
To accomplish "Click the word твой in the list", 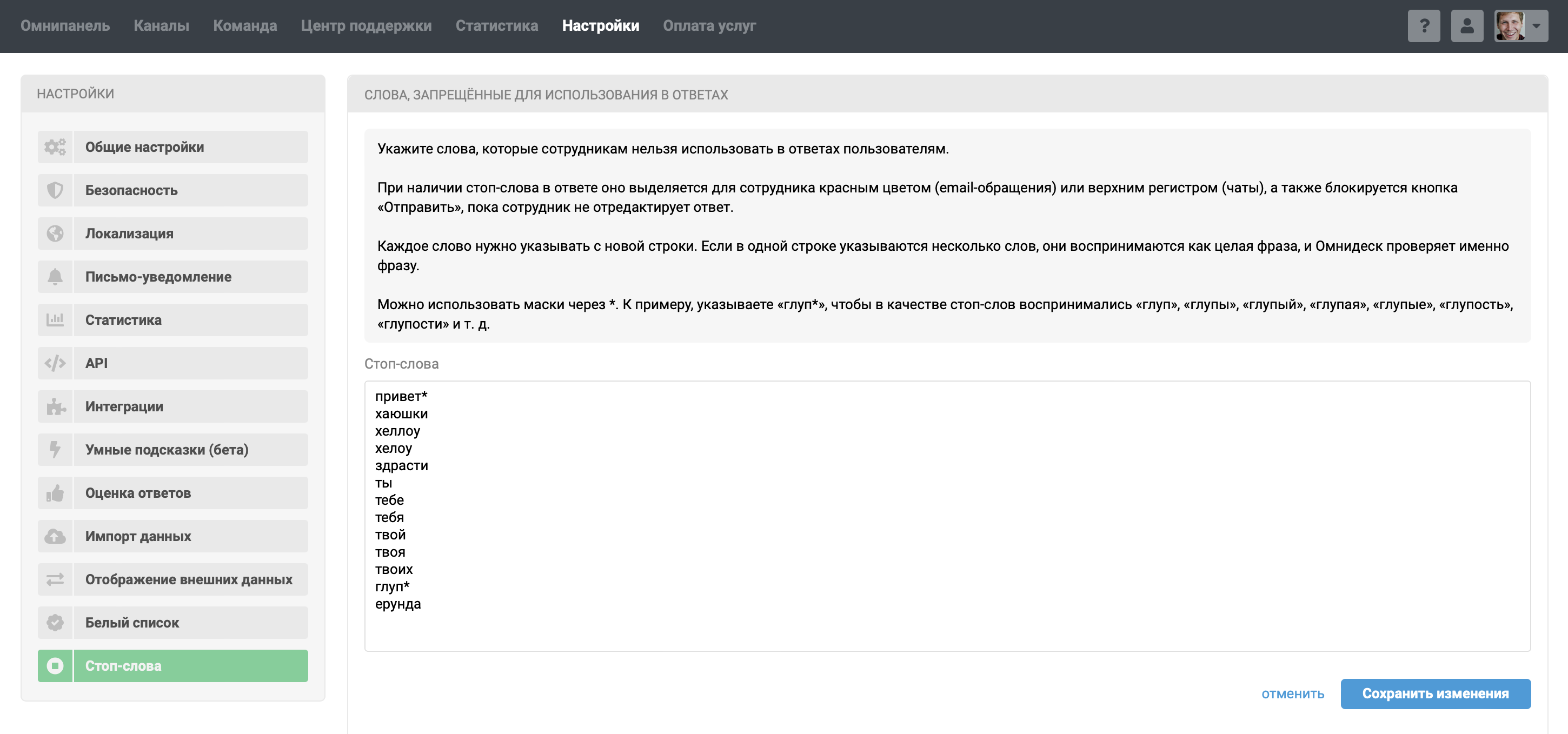I will tap(390, 535).
